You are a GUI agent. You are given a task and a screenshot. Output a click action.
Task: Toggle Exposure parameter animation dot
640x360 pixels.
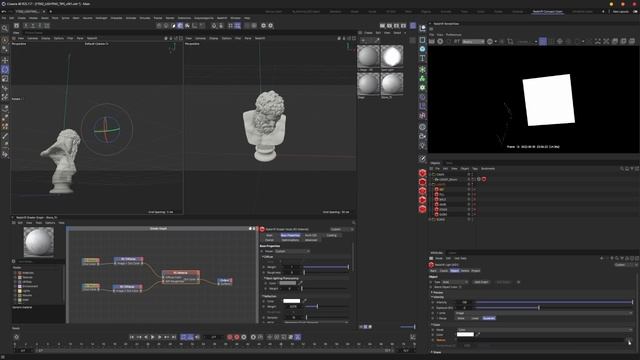click(x=433, y=308)
